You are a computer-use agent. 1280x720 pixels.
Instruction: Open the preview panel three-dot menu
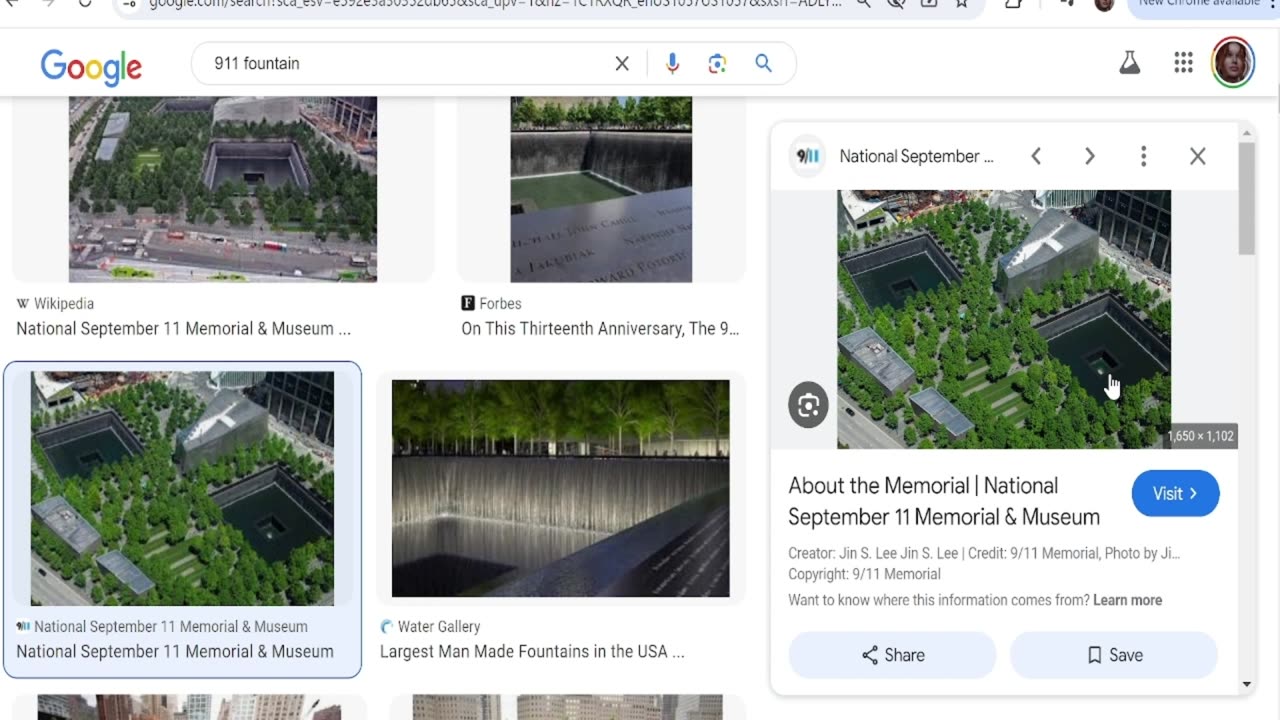coord(1143,156)
